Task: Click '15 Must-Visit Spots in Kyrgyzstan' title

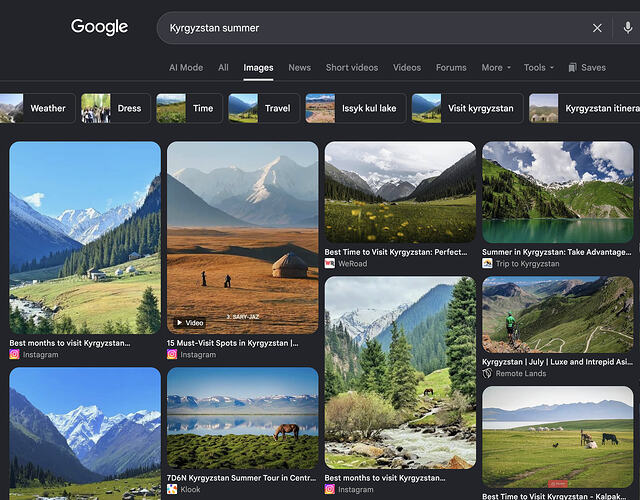Action: [232, 343]
